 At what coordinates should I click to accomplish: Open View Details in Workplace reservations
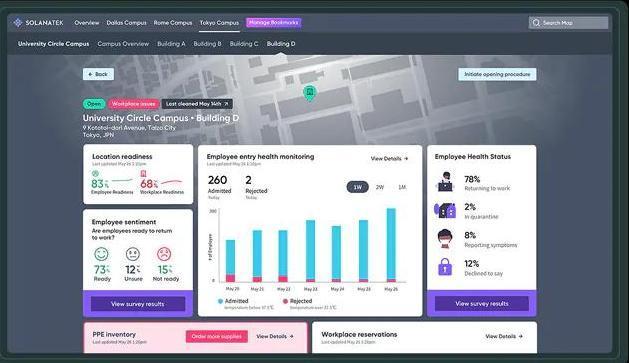click(x=504, y=337)
